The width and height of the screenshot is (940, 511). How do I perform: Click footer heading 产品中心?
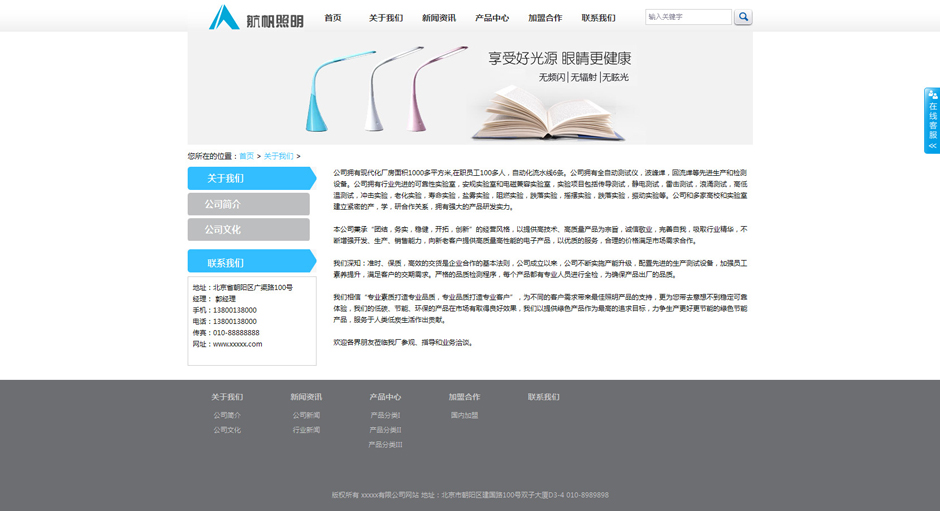click(x=385, y=396)
